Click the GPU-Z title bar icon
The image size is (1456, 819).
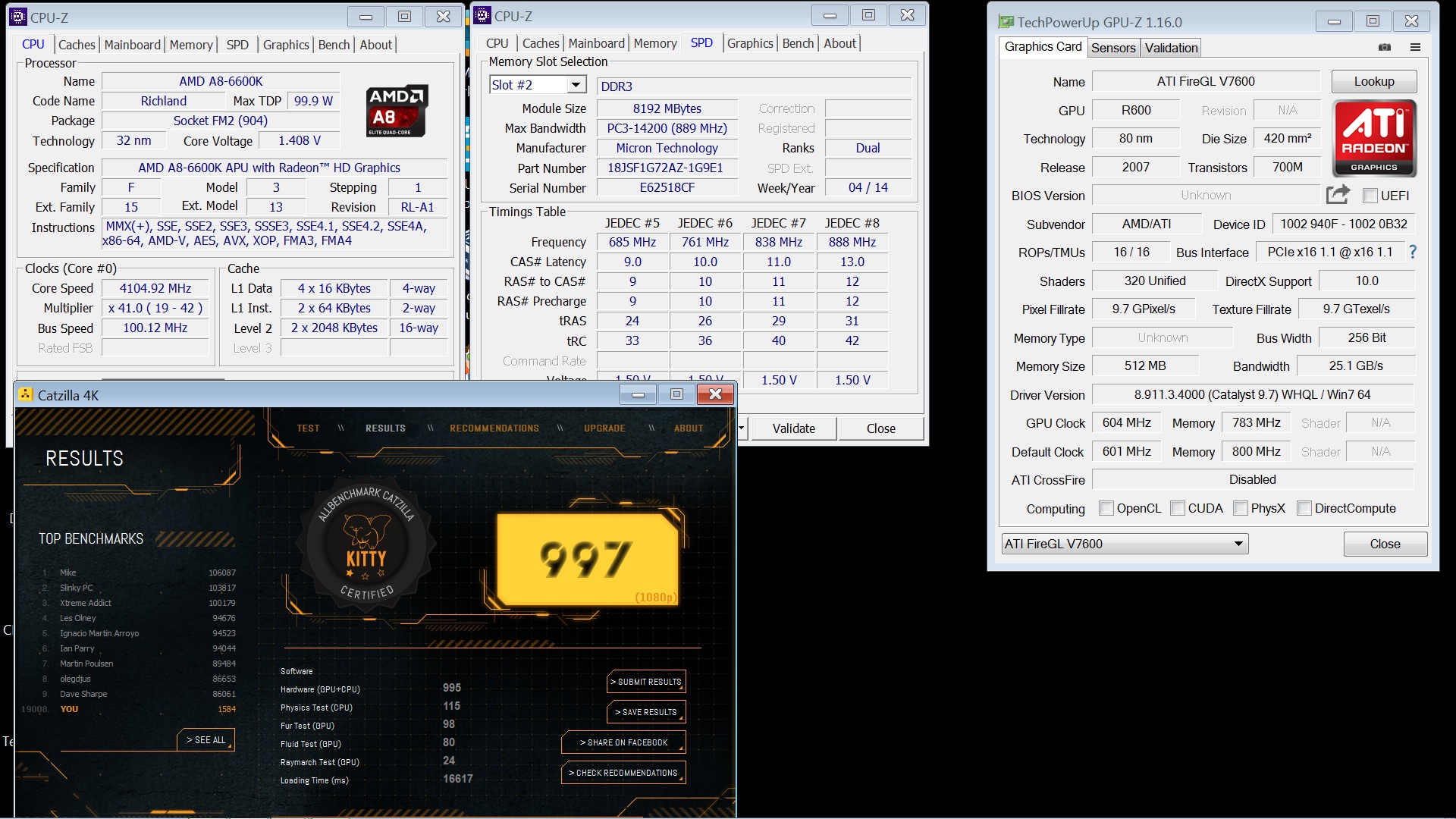tap(1006, 22)
